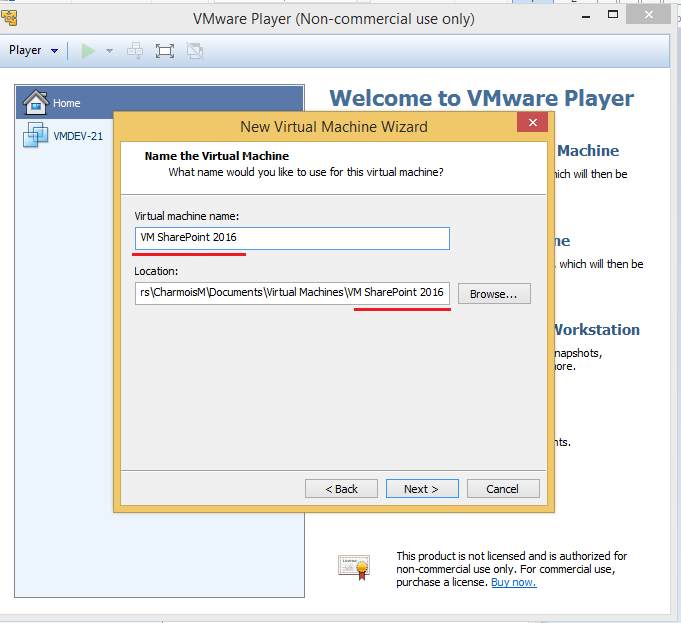Click the 'Name the Virtual Machine' heading
This screenshot has height=623, width=681.
coord(217,156)
